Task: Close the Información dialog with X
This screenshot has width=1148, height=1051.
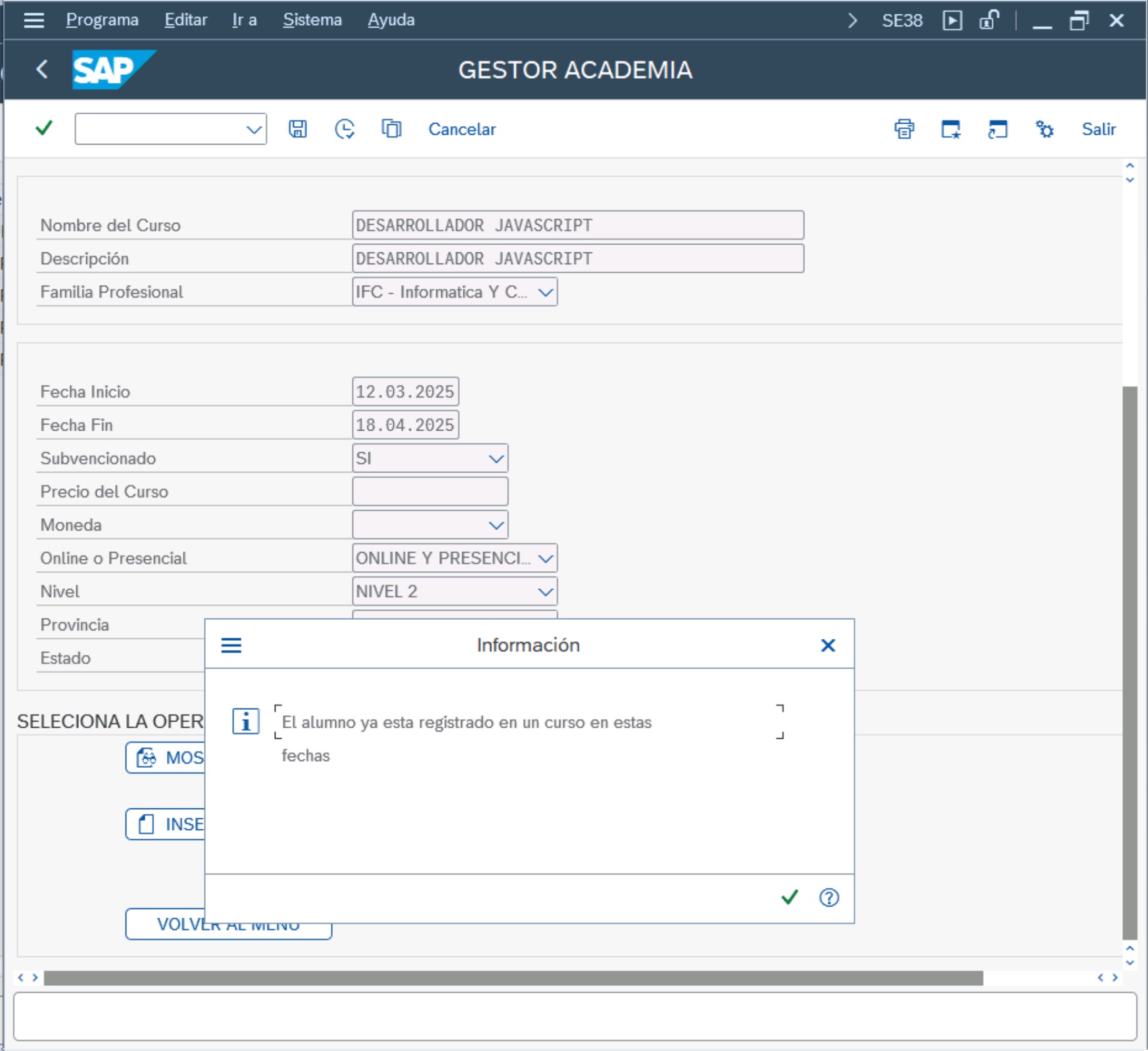Action: [828, 645]
